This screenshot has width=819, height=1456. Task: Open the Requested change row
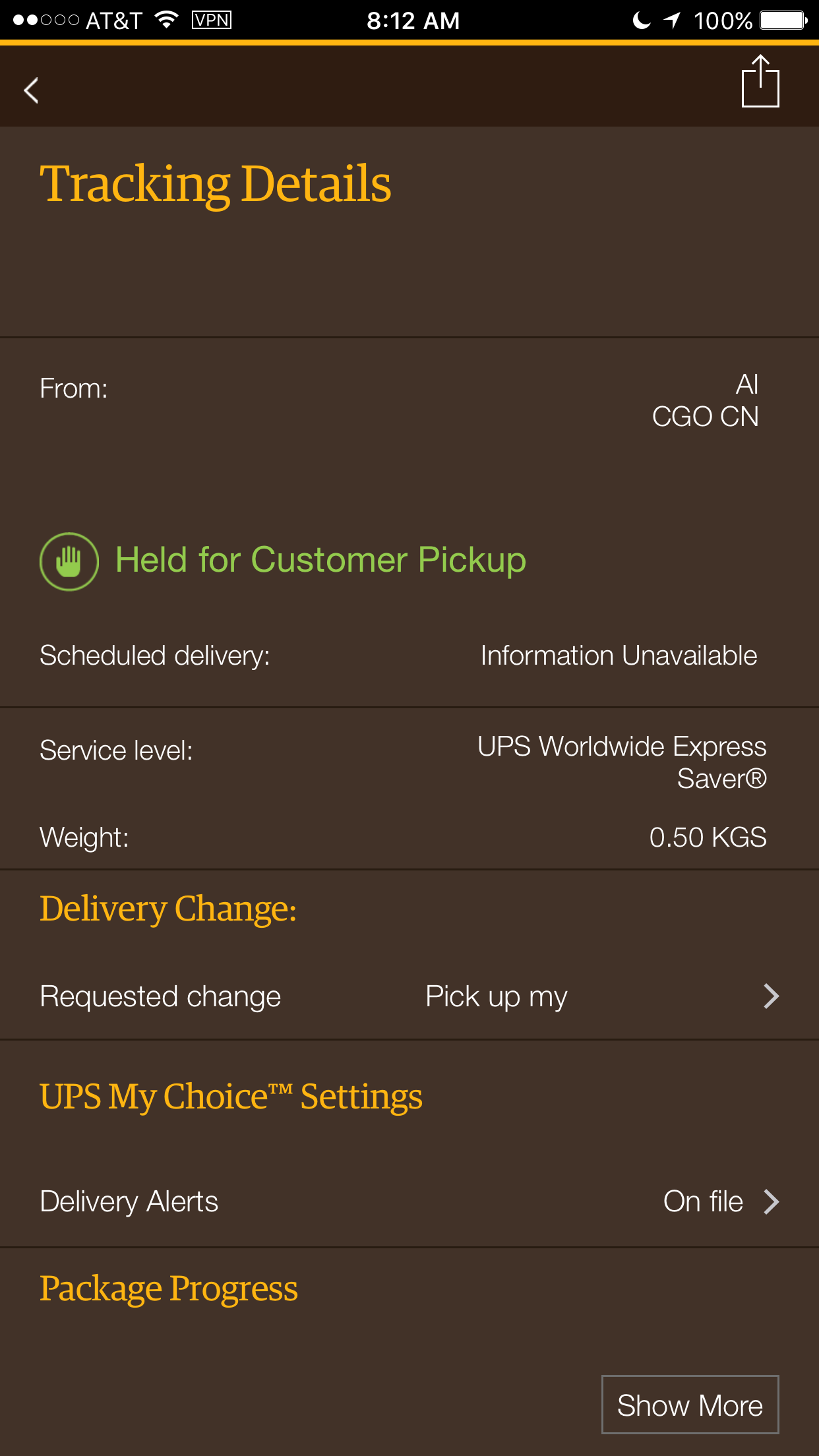click(x=409, y=996)
